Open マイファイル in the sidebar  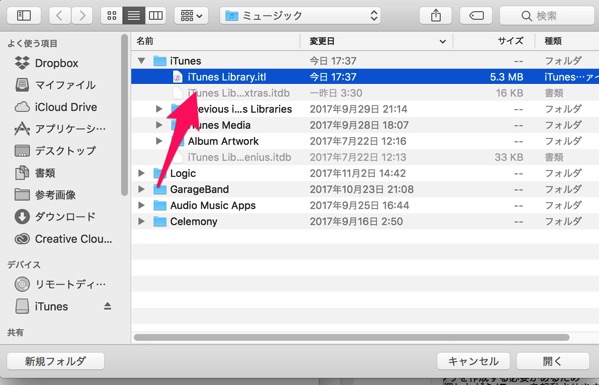[55, 85]
